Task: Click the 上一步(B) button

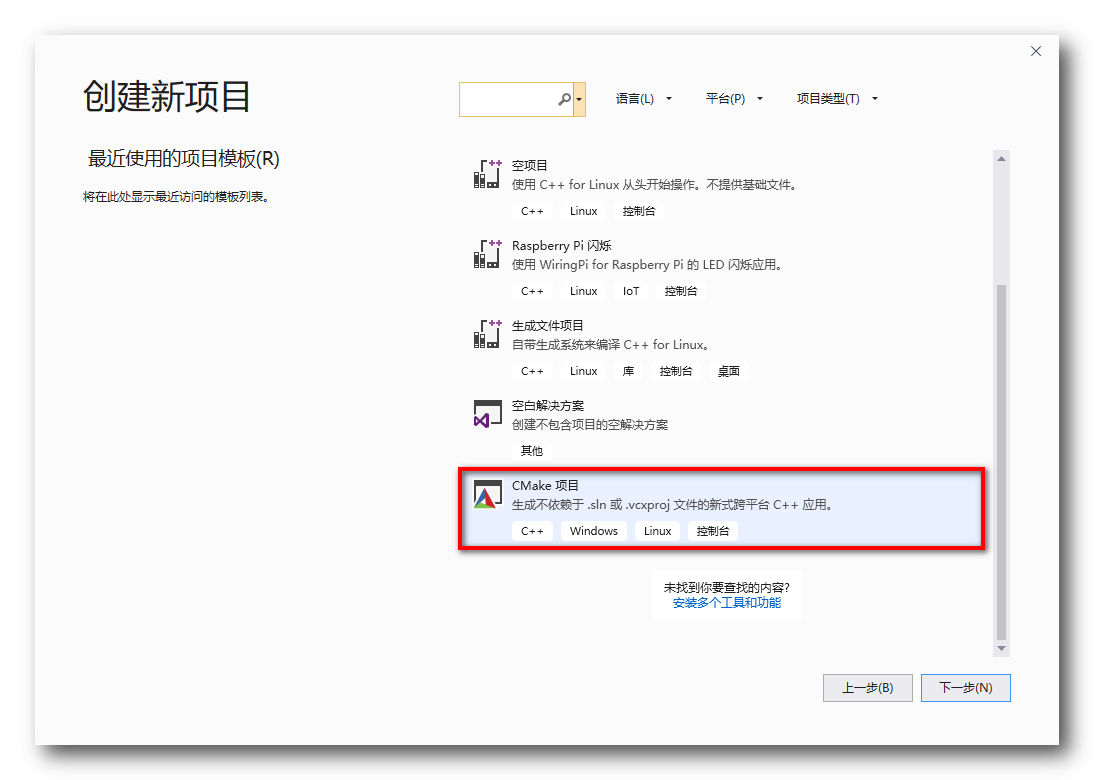Action: (x=867, y=688)
